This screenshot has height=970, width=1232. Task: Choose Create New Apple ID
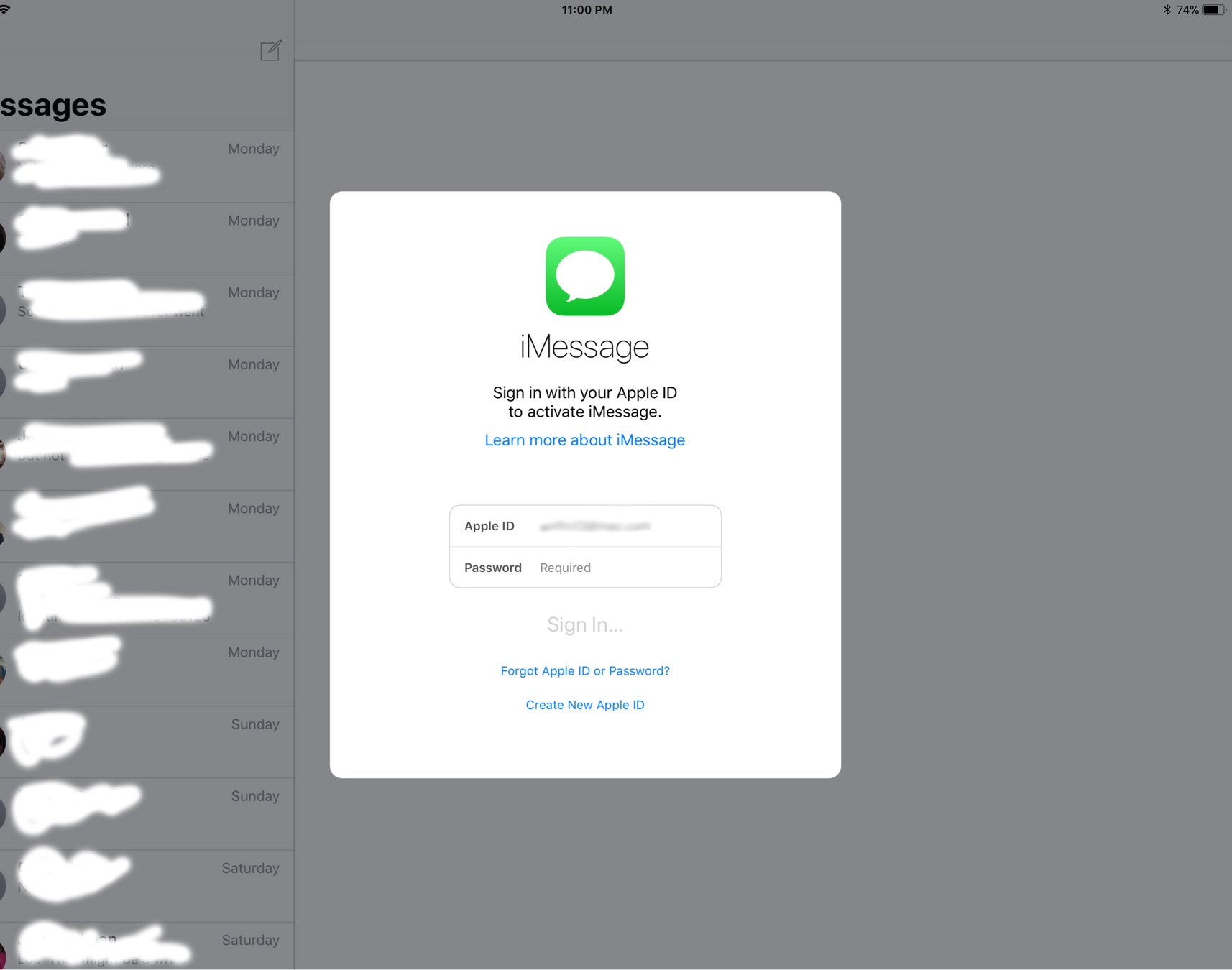click(x=585, y=705)
